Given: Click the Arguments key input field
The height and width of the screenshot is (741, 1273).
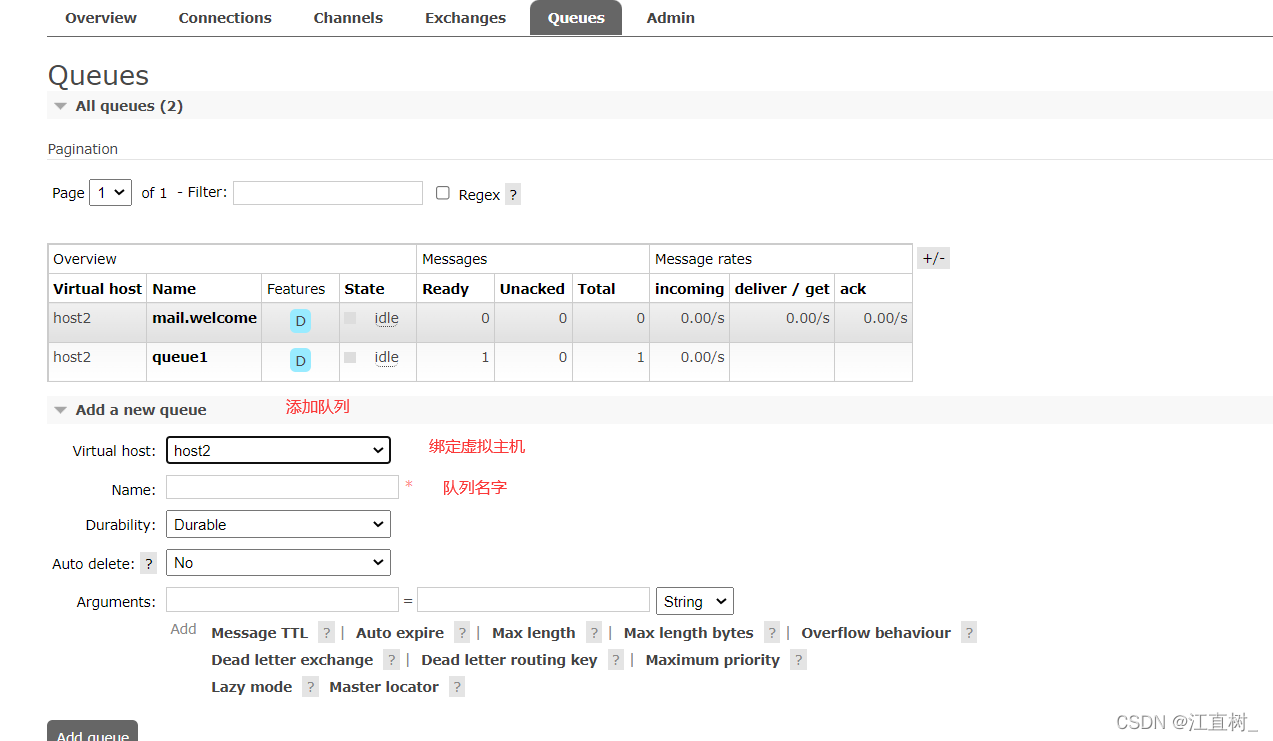Looking at the screenshot, I should 282,600.
